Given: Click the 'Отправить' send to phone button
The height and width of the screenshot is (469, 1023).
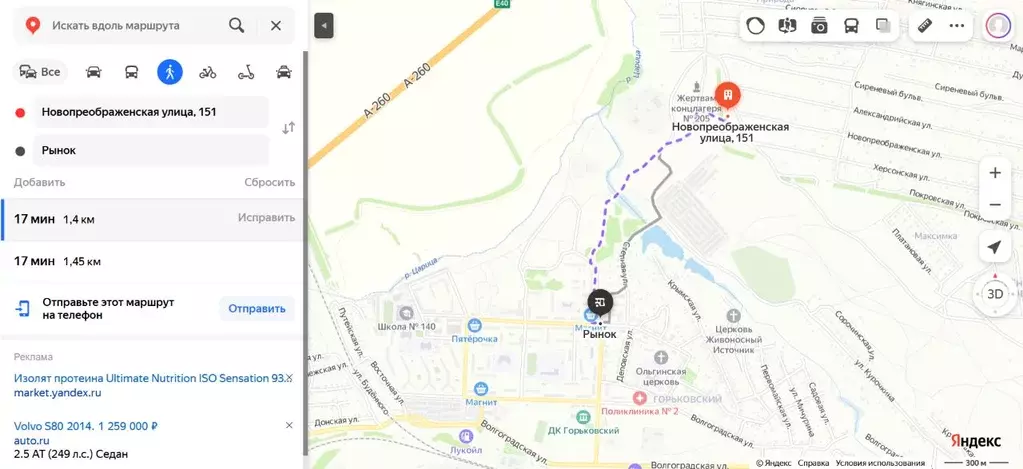Looking at the screenshot, I should [x=257, y=309].
